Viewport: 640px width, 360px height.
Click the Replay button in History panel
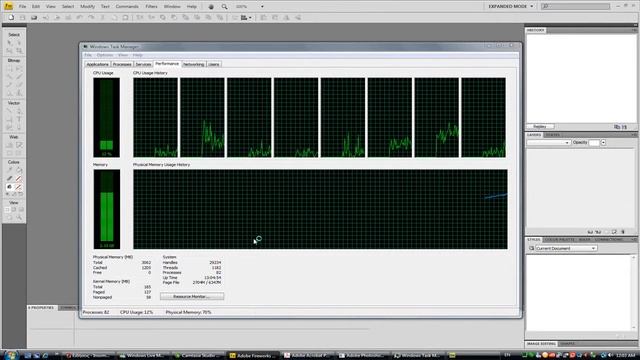coord(540,127)
